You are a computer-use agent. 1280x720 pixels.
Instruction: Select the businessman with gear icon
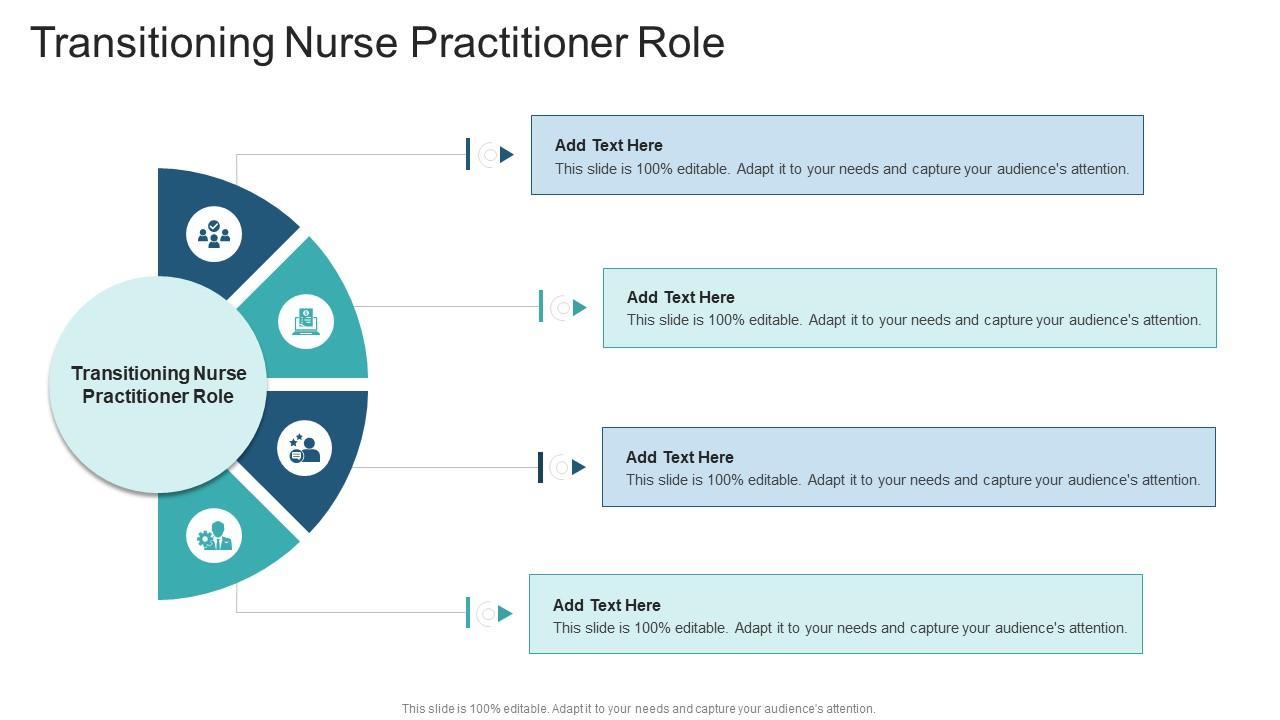(214, 536)
